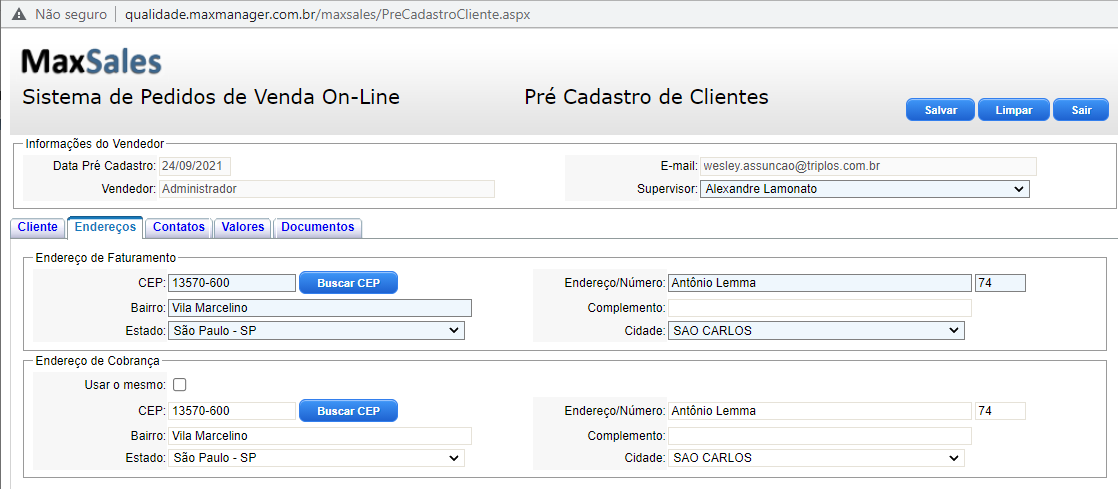Click CEP field in Endereço de Cobrança
Image resolution: width=1118 pixels, height=489 pixels.
coord(232,411)
